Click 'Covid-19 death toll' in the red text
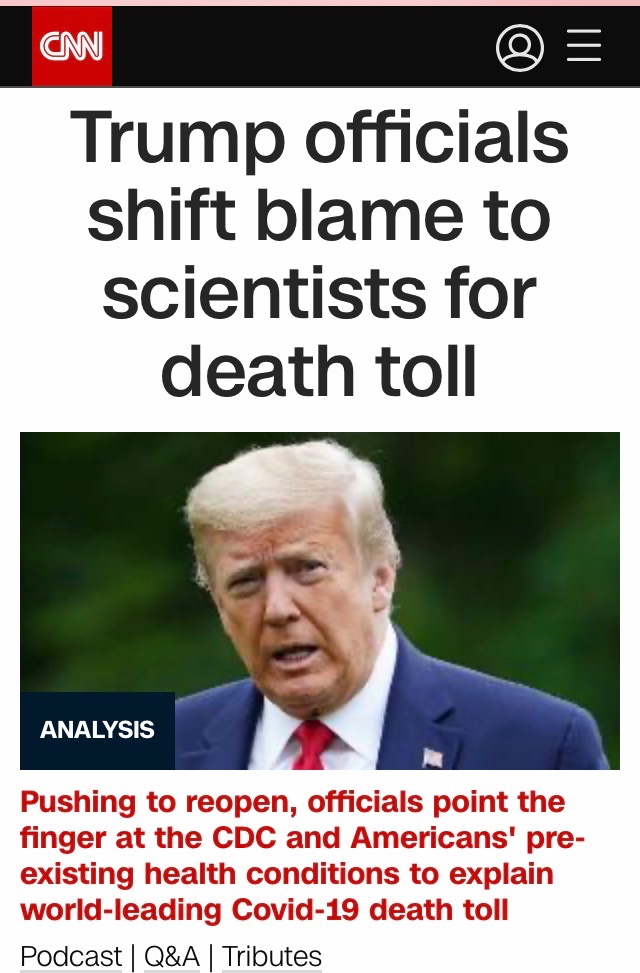This screenshot has width=640, height=973. (370, 910)
